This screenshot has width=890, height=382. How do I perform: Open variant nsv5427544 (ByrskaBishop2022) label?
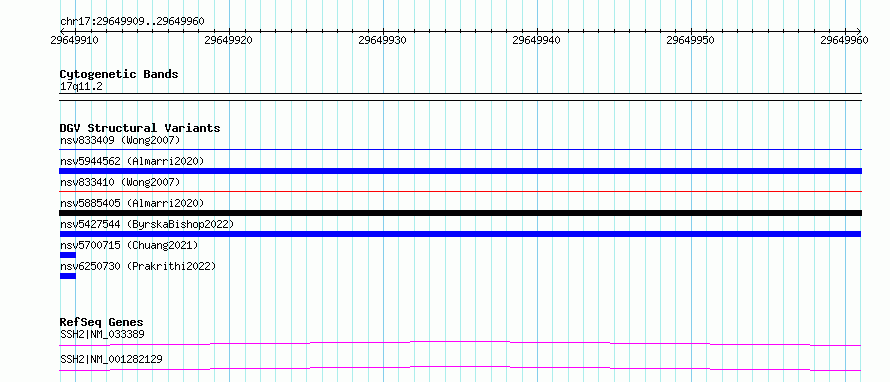coord(146,224)
